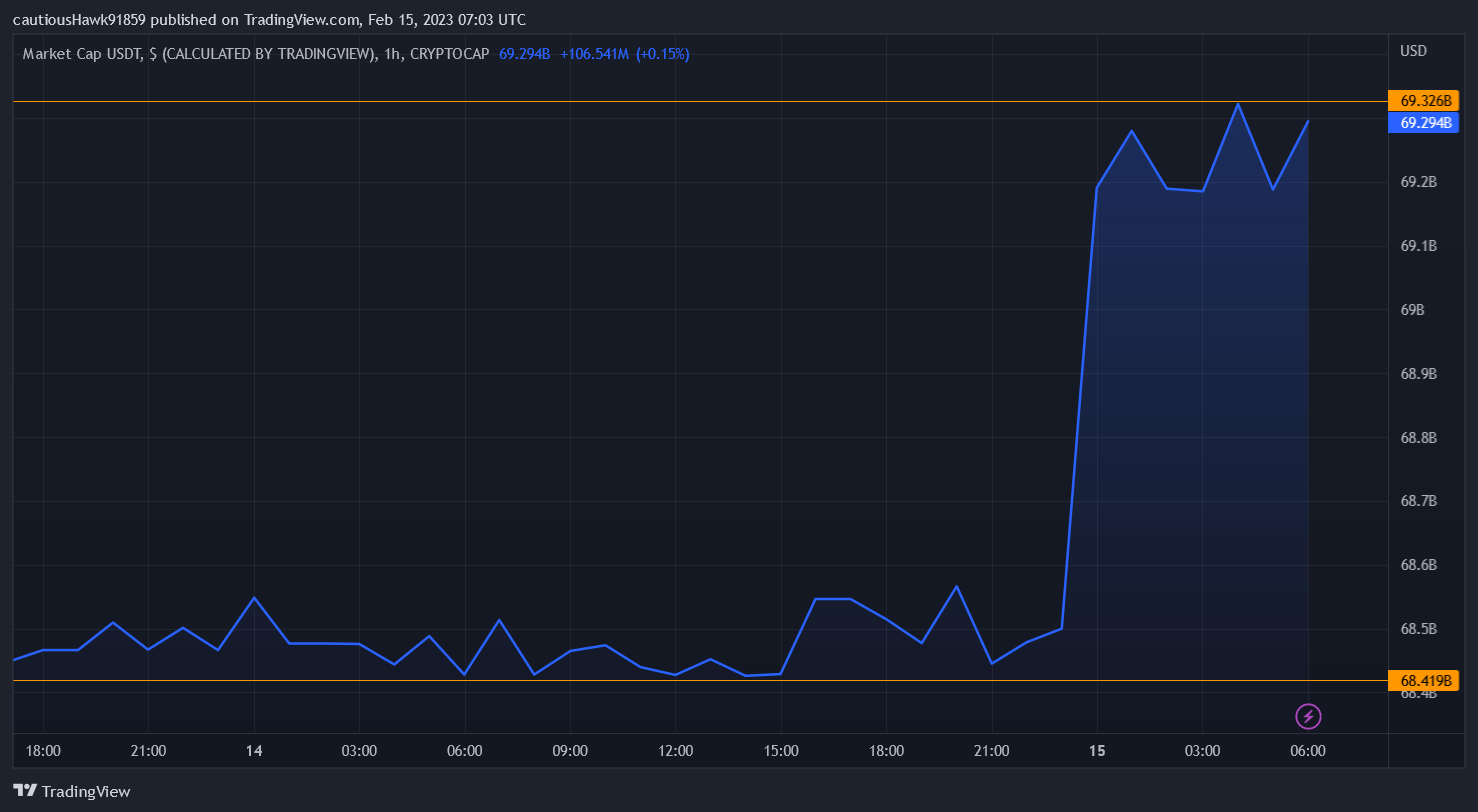Select the 14 date marker on time axis
The width and height of the screenshot is (1478, 812).
pyautogui.click(x=254, y=751)
